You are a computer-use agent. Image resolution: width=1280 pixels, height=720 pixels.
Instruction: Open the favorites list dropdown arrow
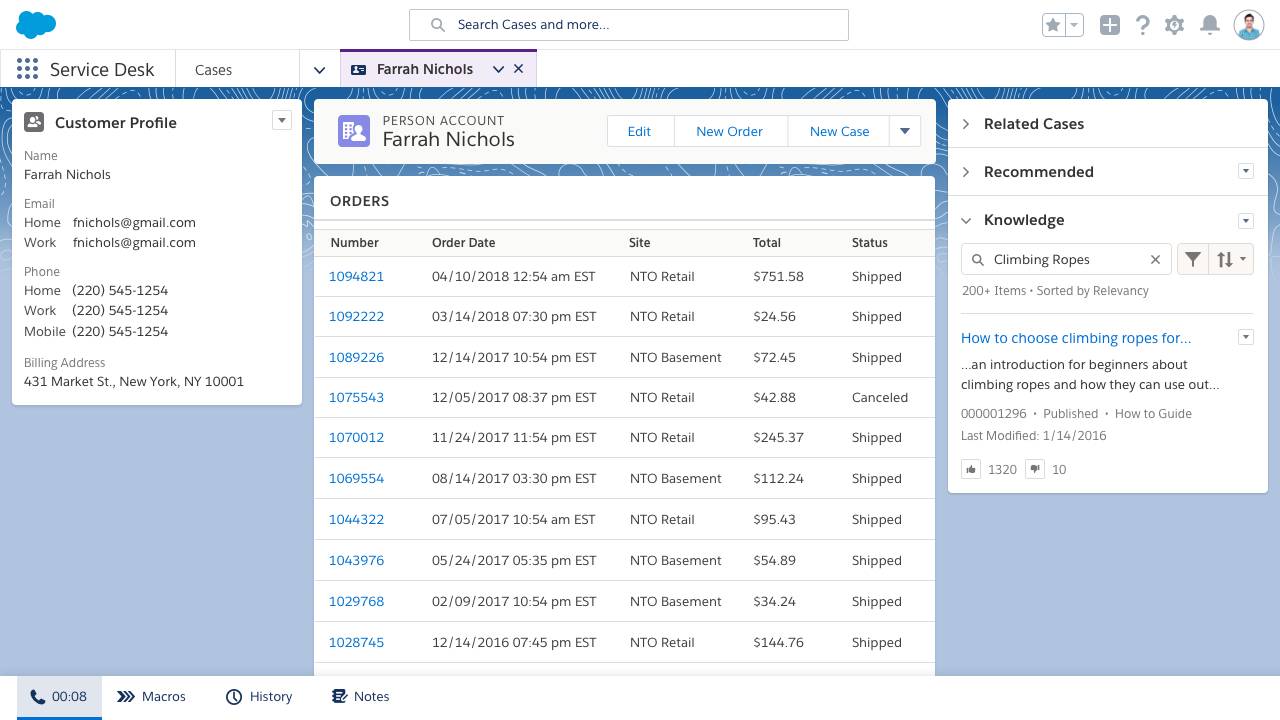pyautogui.click(x=1074, y=25)
